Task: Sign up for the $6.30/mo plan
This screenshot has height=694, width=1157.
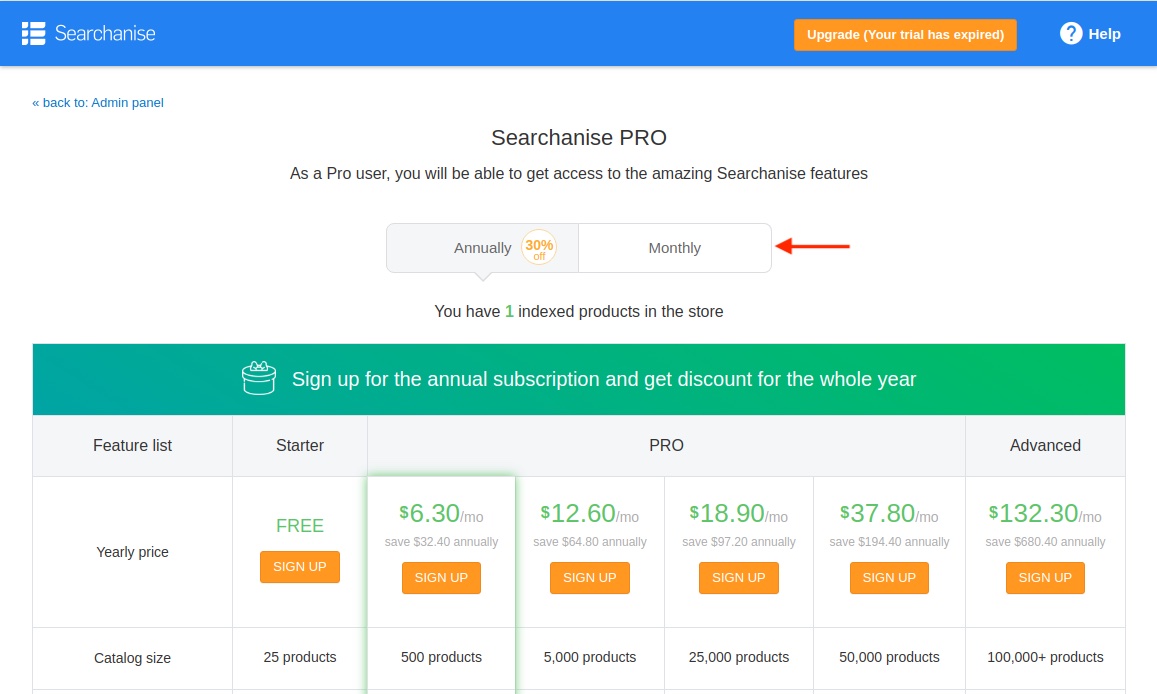Action: (x=441, y=577)
